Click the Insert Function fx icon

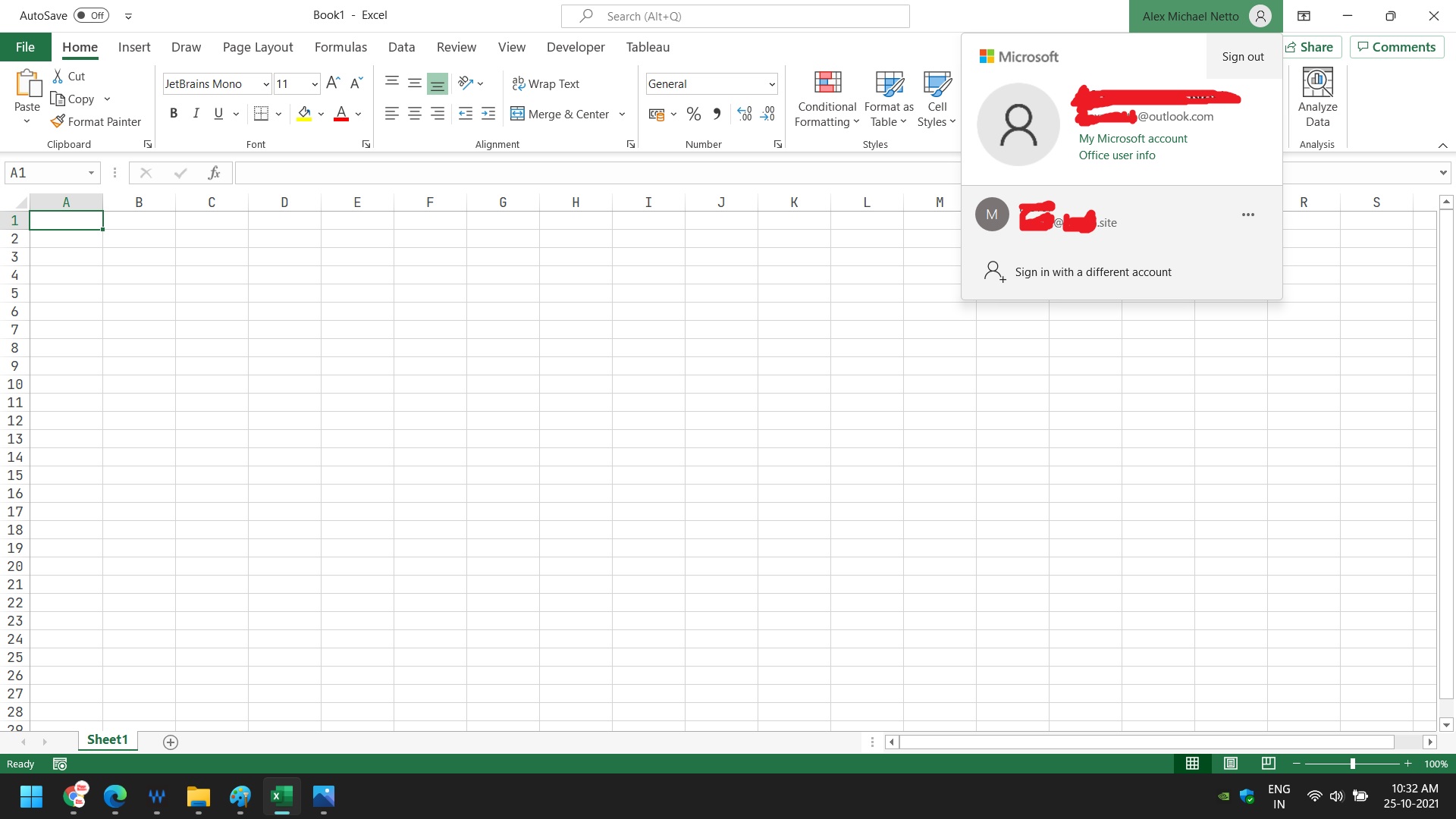[214, 173]
